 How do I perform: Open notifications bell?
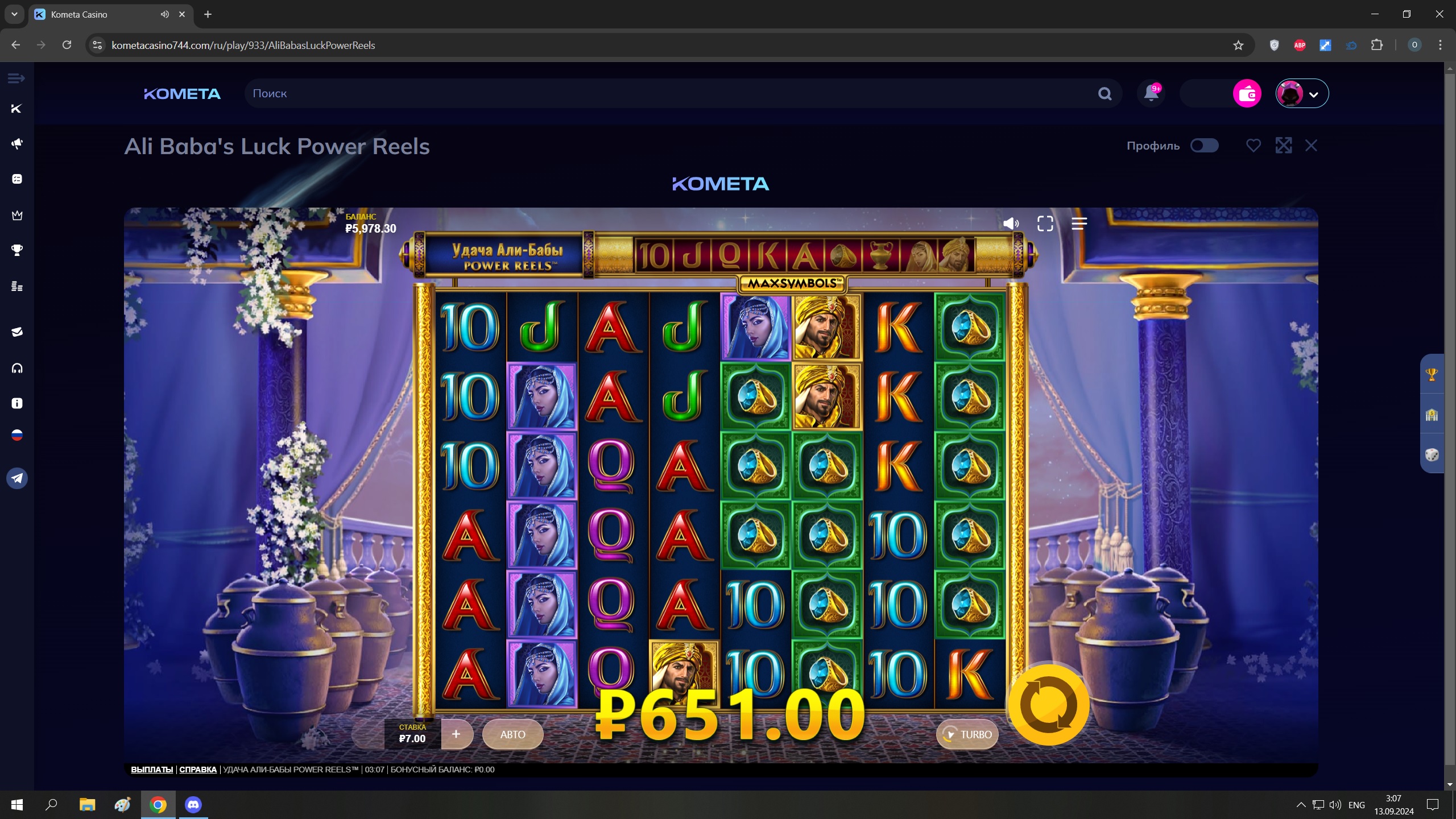pos(1151,93)
